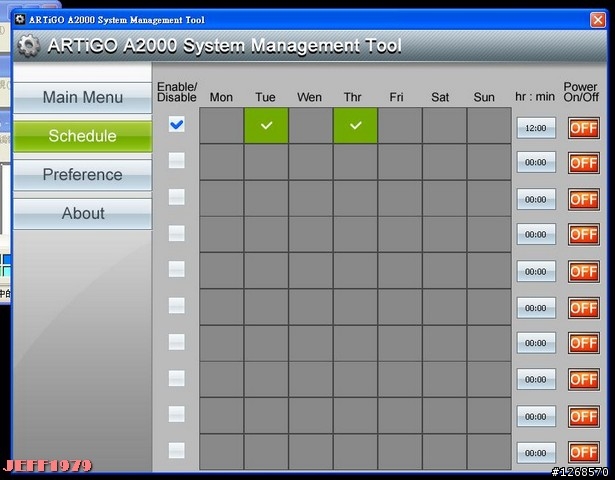Deselect Tuesday in the first schedule row
The image size is (615, 480).
(x=266, y=125)
